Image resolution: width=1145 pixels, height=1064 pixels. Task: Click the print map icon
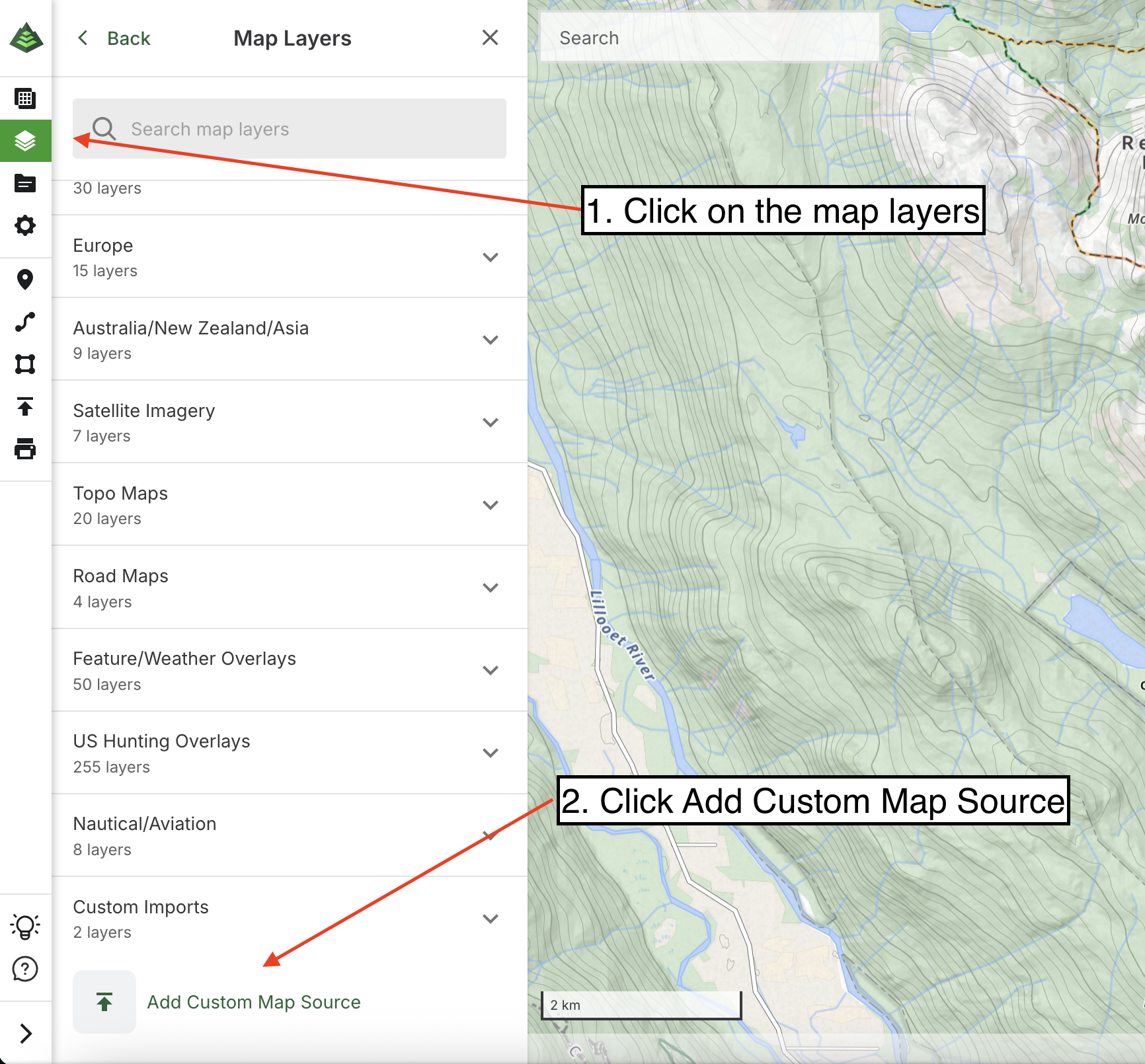25,449
